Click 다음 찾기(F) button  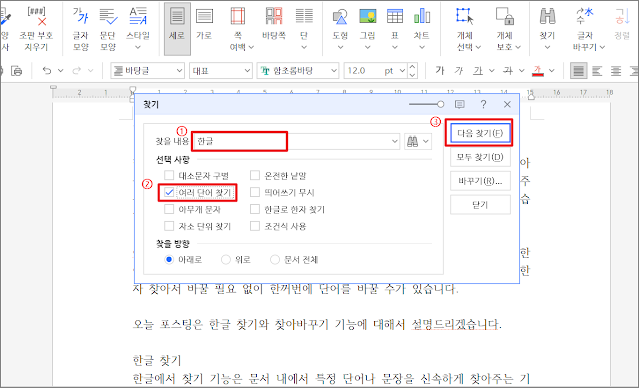coord(480,133)
